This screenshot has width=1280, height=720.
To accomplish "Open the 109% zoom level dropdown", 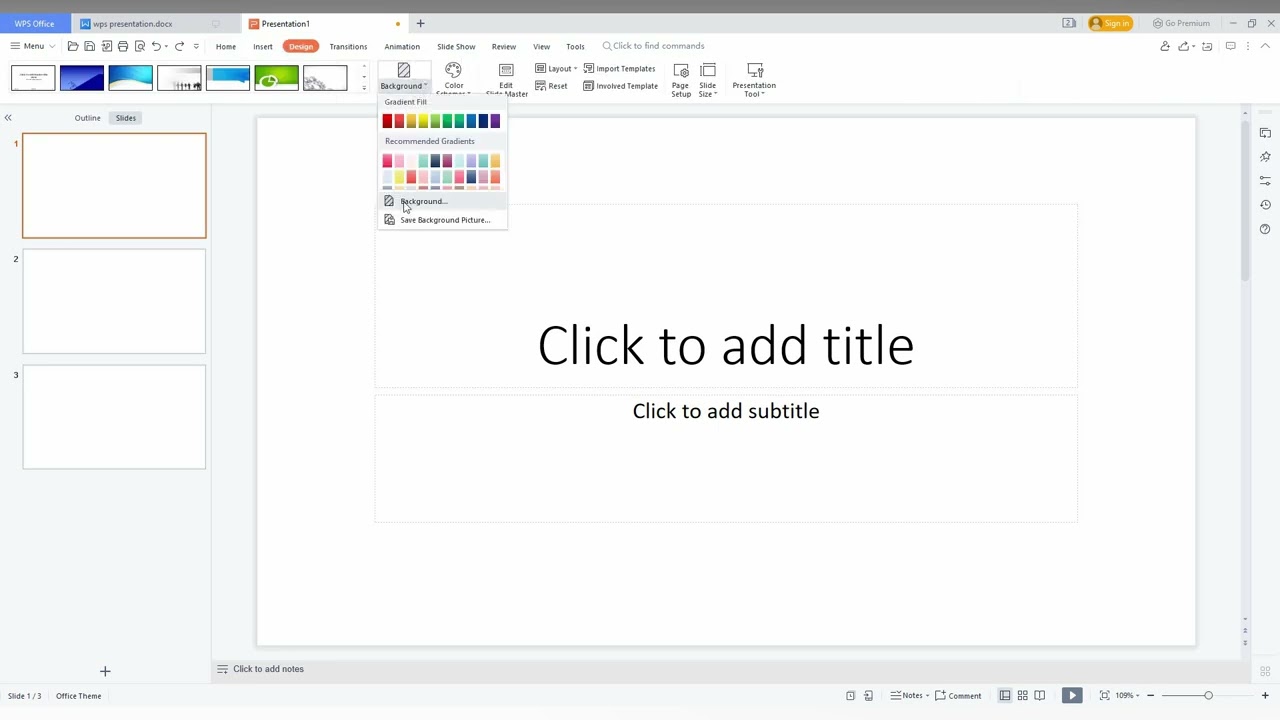I will point(1127,696).
